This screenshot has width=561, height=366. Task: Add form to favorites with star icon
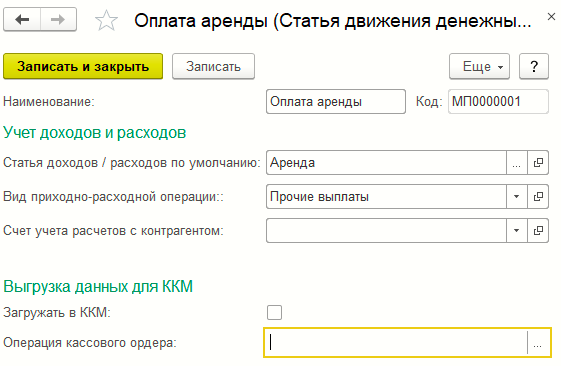click(106, 20)
